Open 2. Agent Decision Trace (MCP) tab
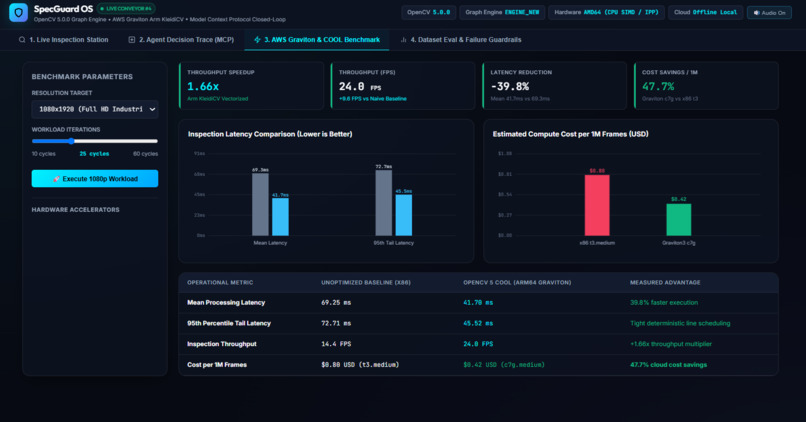Image resolution: width=806 pixels, height=422 pixels. pos(181,40)
